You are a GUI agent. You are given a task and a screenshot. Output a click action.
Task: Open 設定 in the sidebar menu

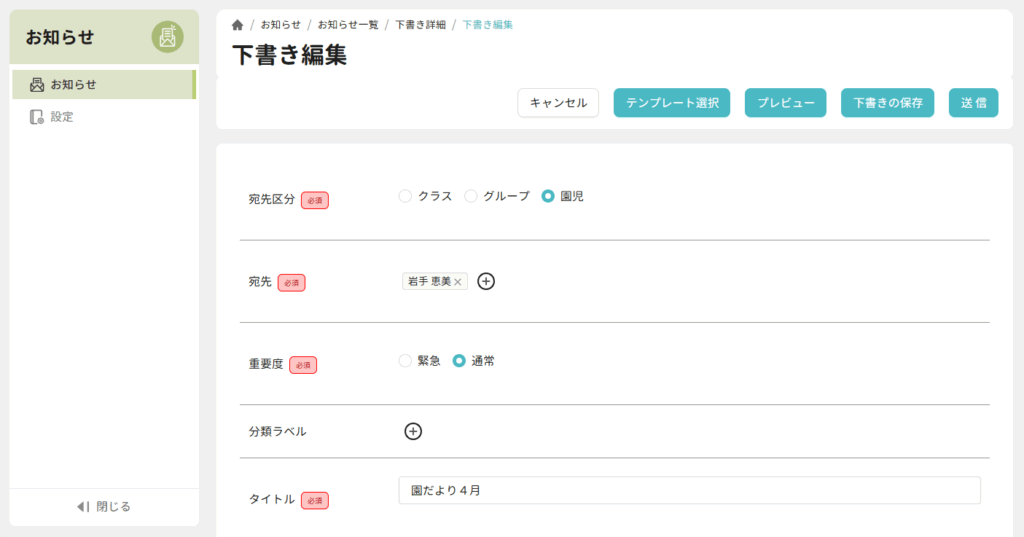pyautogui.click(x=62, y=117)
